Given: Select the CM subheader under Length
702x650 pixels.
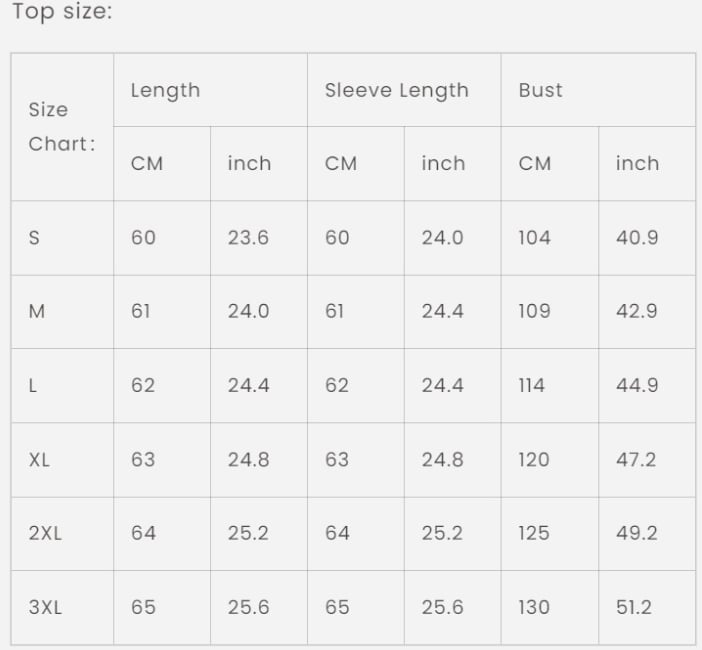Looking at the screenshot, I should tap(162, 164).
